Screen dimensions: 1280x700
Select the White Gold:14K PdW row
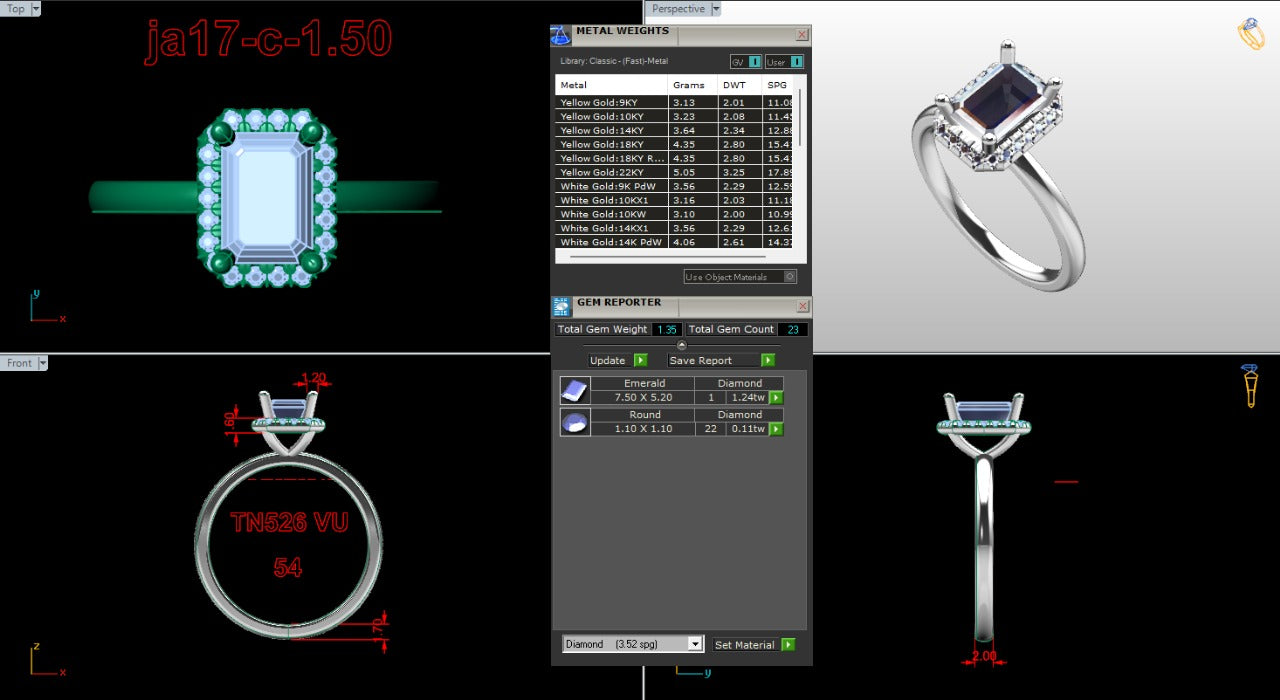(674, 242)
